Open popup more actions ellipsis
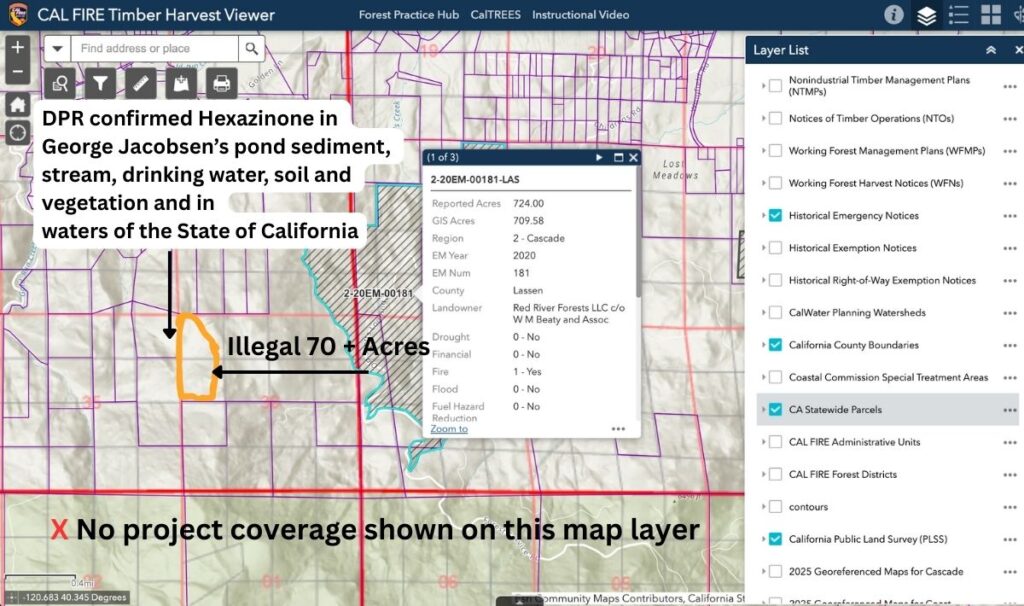The height and width of the screenshot is (606, 1024). tap(618, 429)
